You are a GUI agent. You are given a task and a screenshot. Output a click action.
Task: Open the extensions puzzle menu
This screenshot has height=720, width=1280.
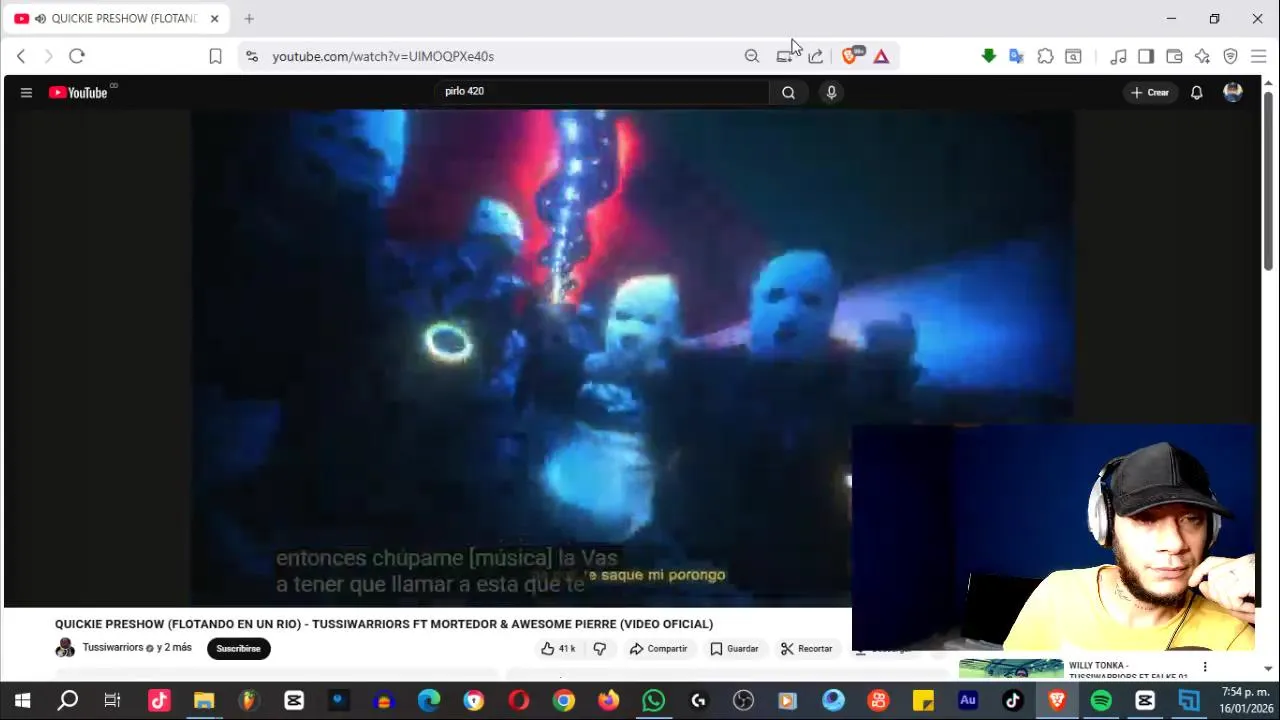coord(1045,56)
